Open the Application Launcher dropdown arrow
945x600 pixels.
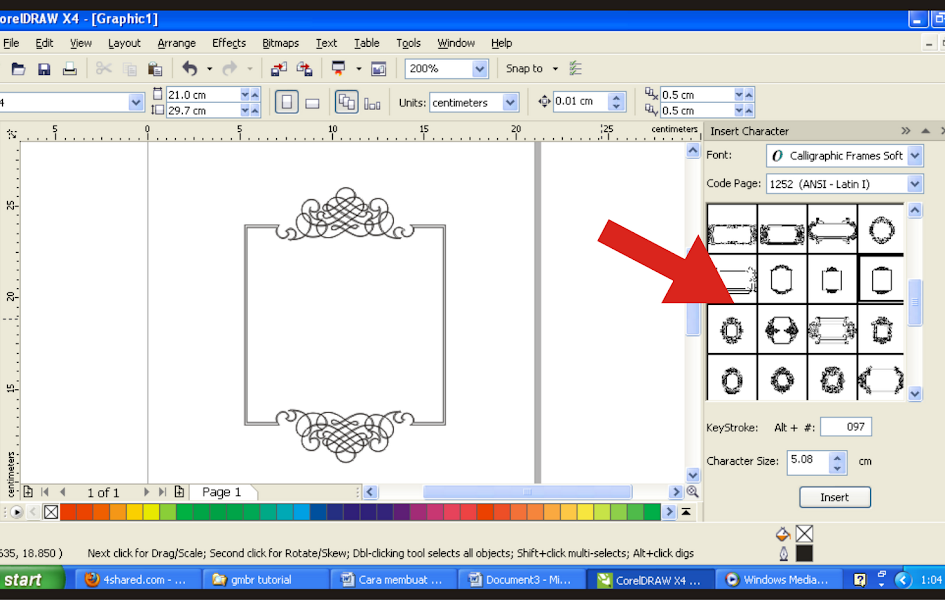[359, 69]
